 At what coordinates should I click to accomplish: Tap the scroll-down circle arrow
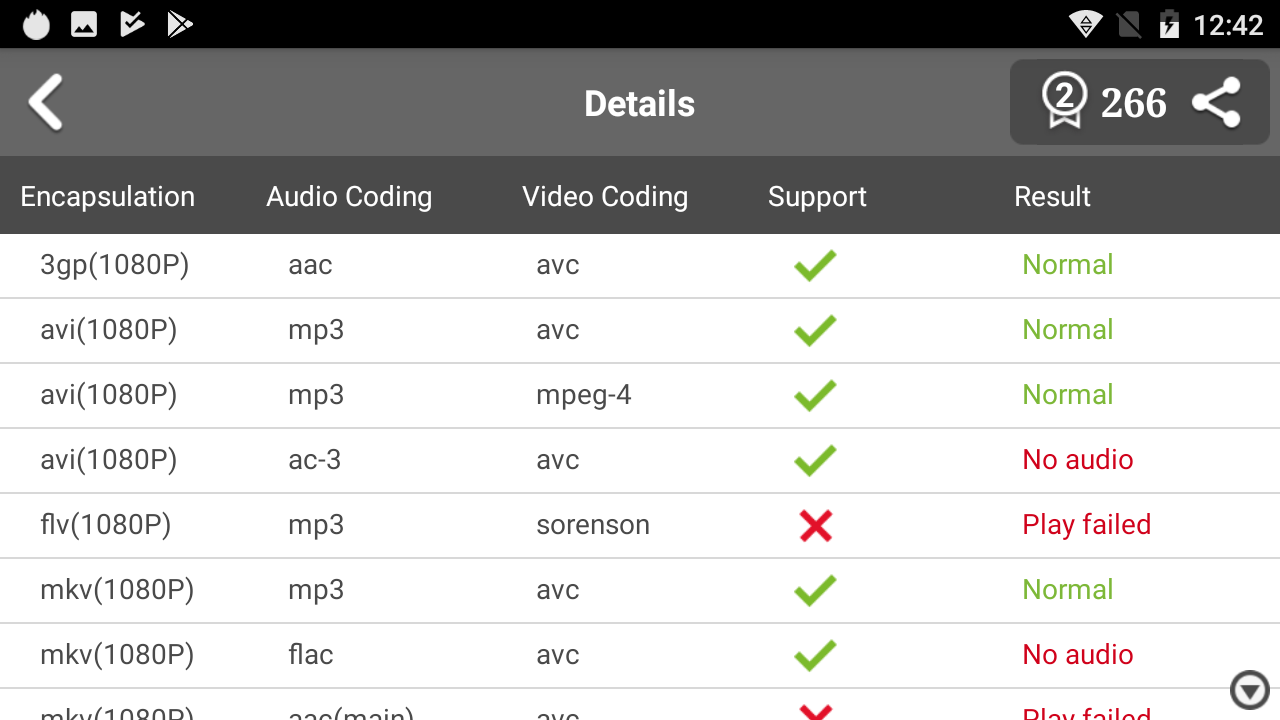[1249, 690]
